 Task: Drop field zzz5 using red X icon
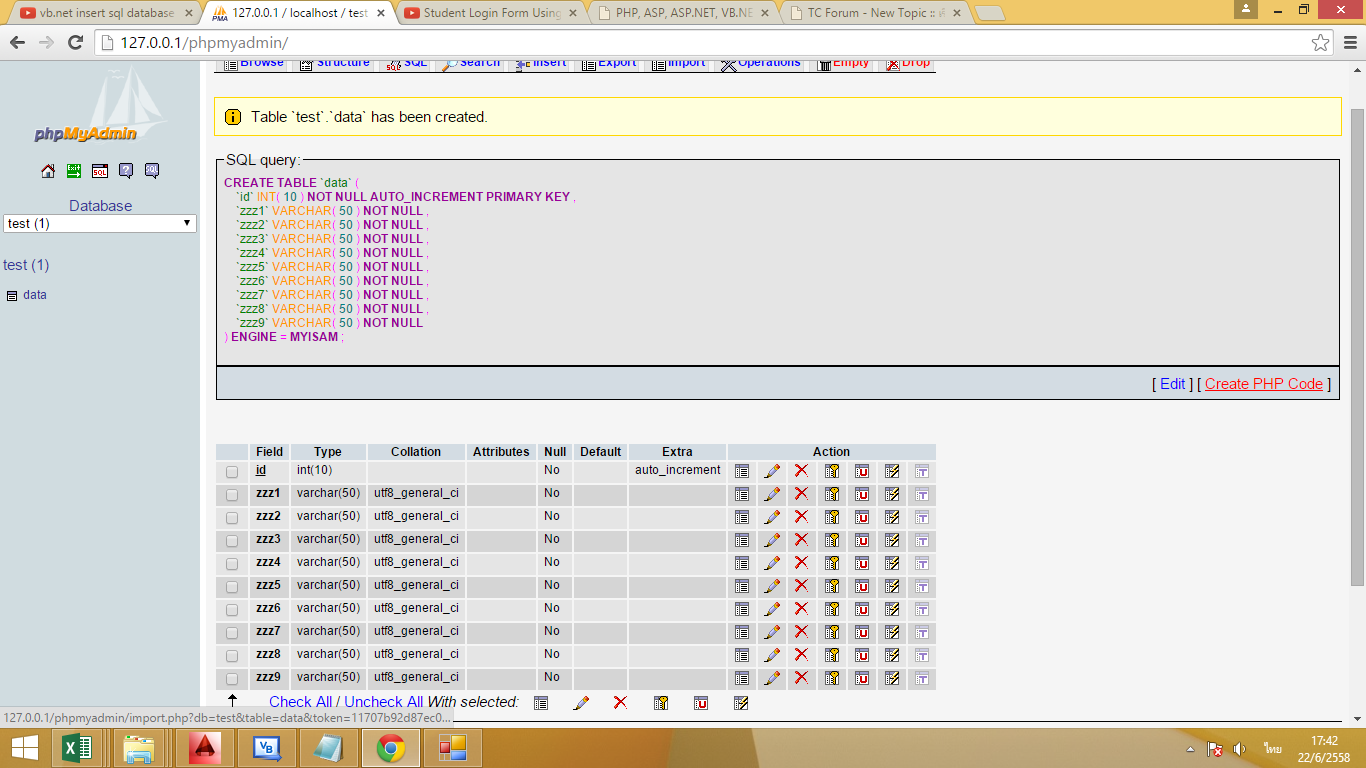click(x=801, y=586)
